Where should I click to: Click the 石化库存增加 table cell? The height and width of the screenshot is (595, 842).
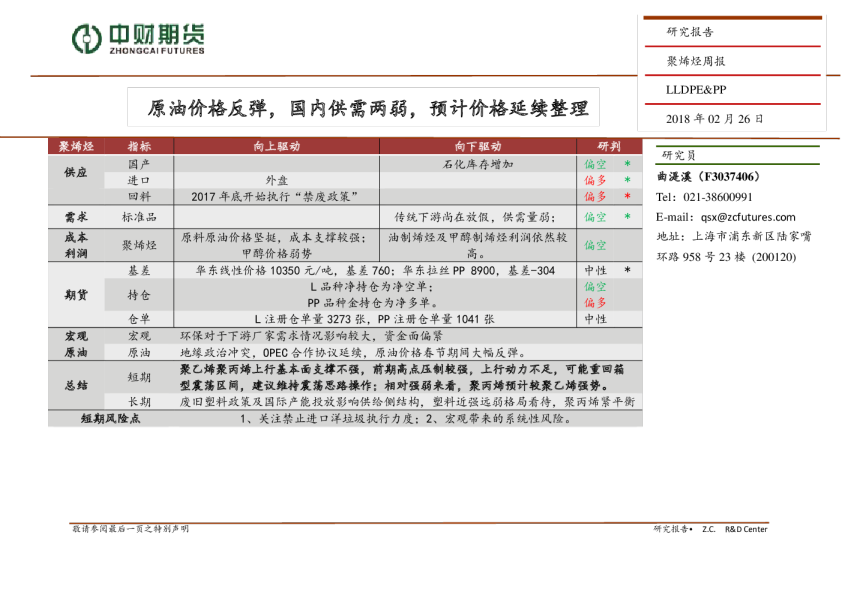[478, 164]
